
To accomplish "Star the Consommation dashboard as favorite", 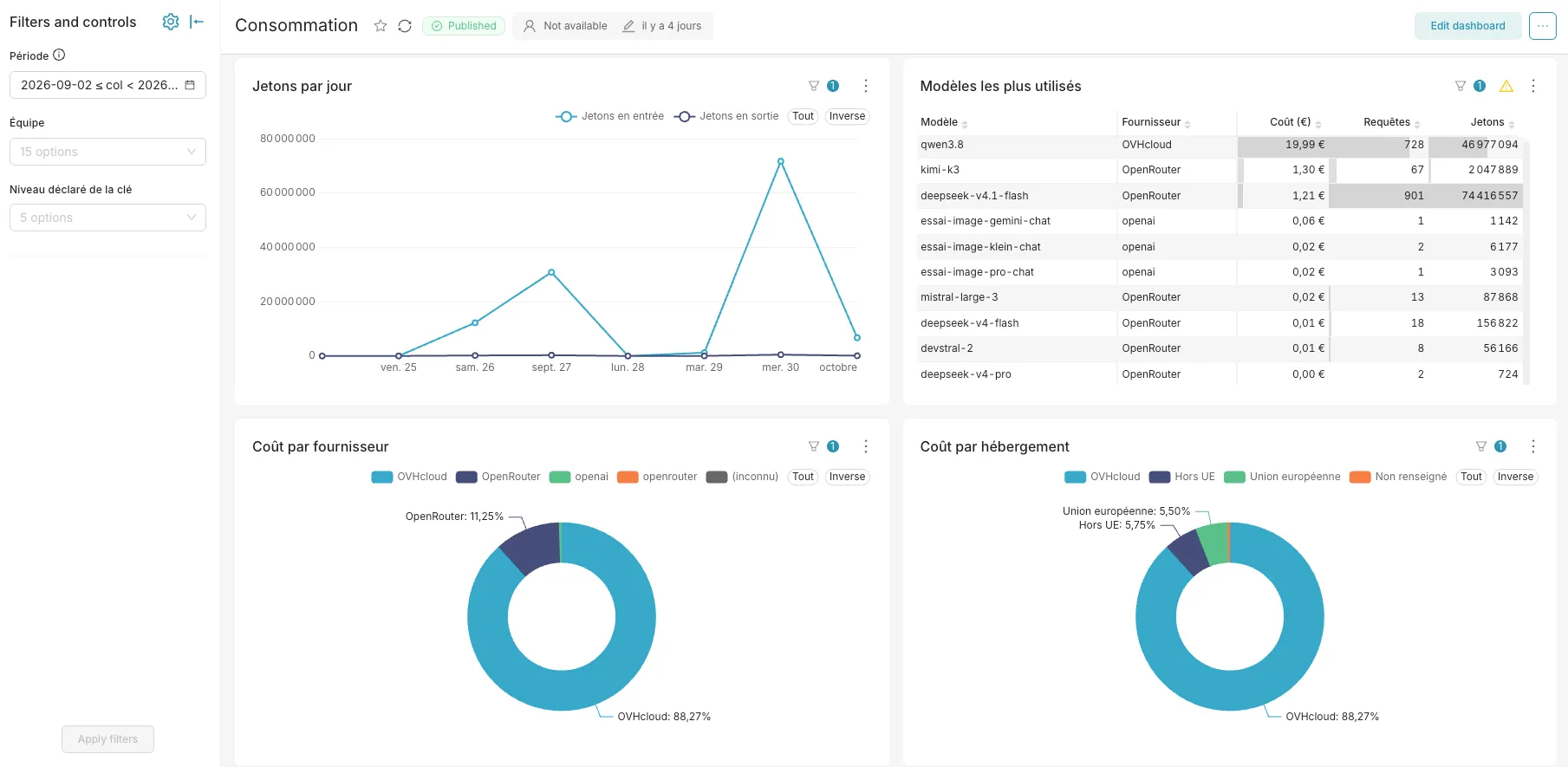I will pos(381,26).
